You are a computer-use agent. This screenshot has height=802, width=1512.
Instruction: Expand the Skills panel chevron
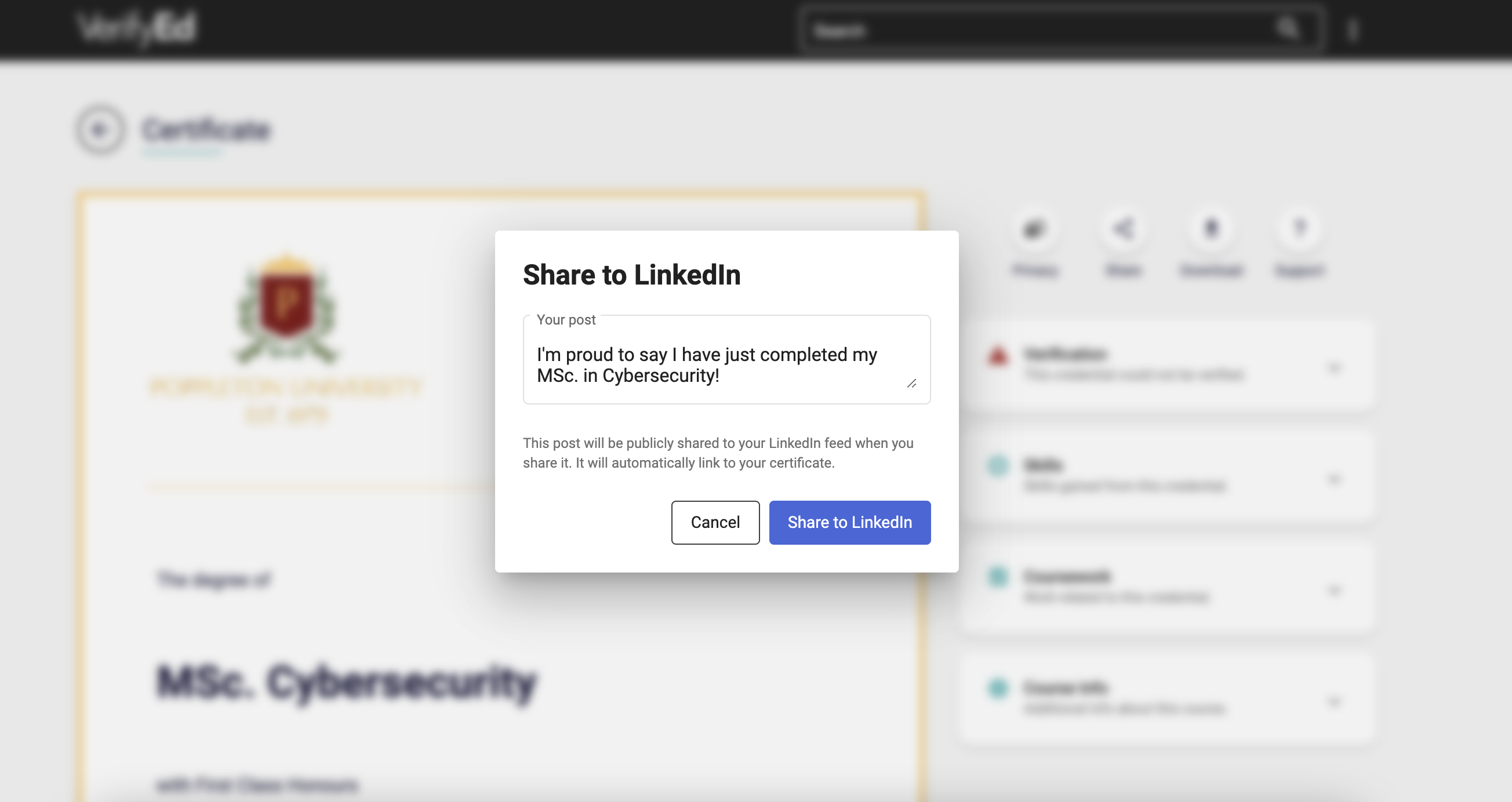coord(1334,479)
